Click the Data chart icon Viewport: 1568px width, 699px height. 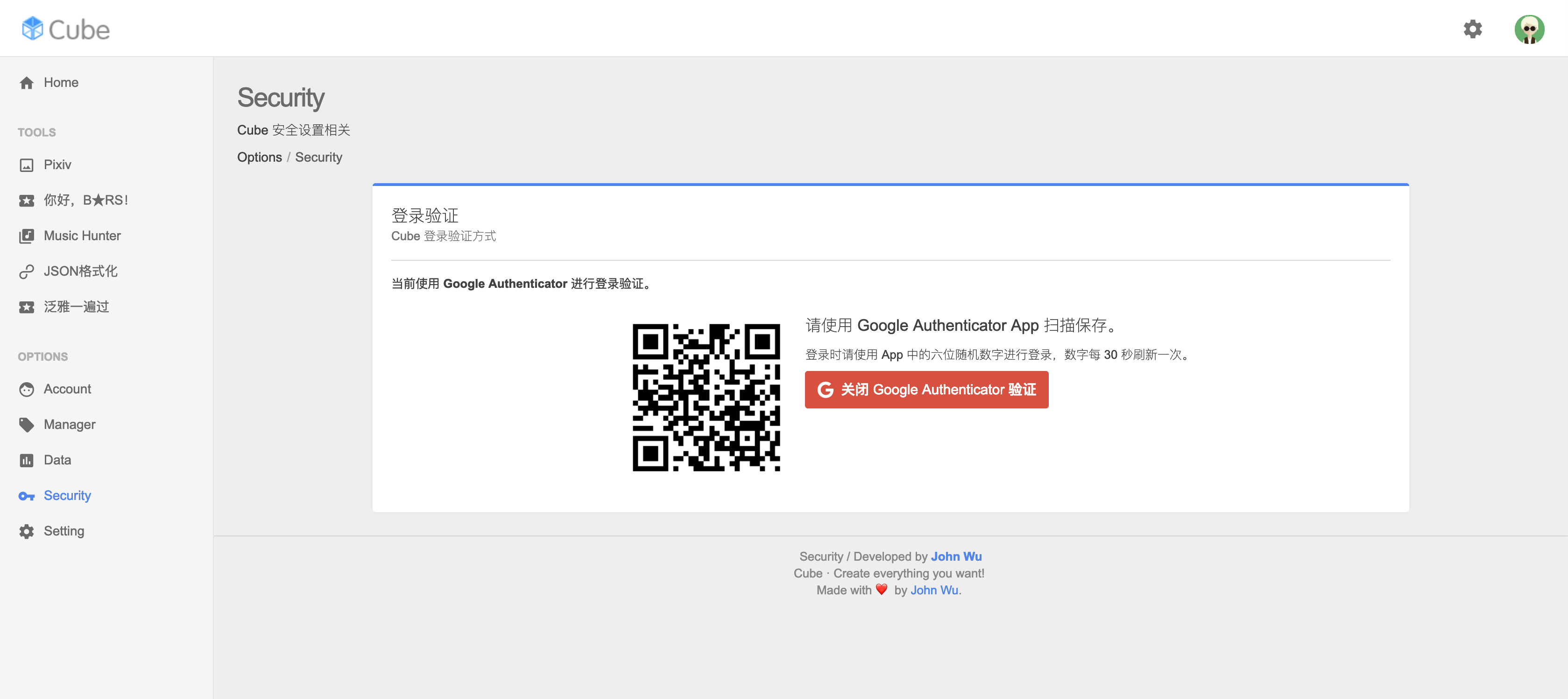[26, 460]
